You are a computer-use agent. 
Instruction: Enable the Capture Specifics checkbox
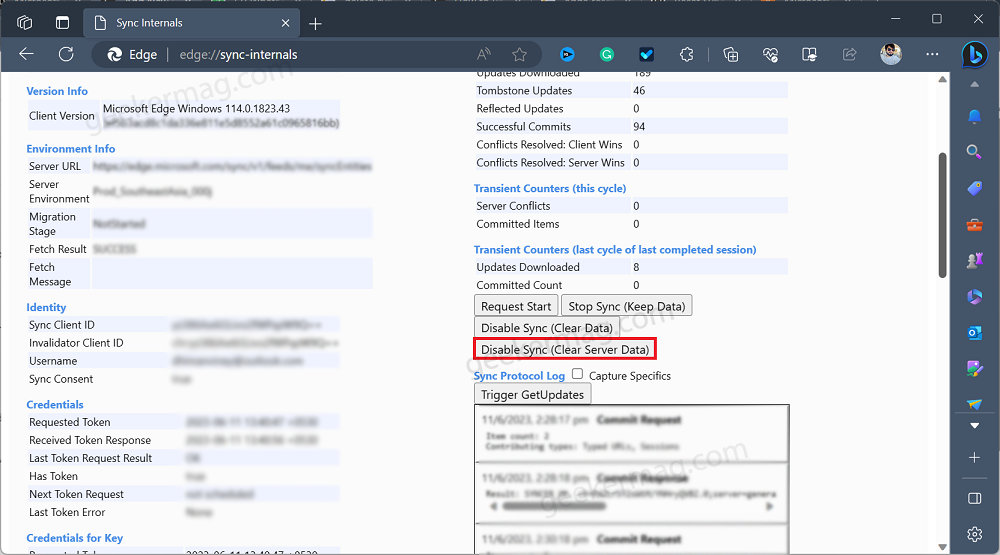pyautogui.click(x=577, y=374)
